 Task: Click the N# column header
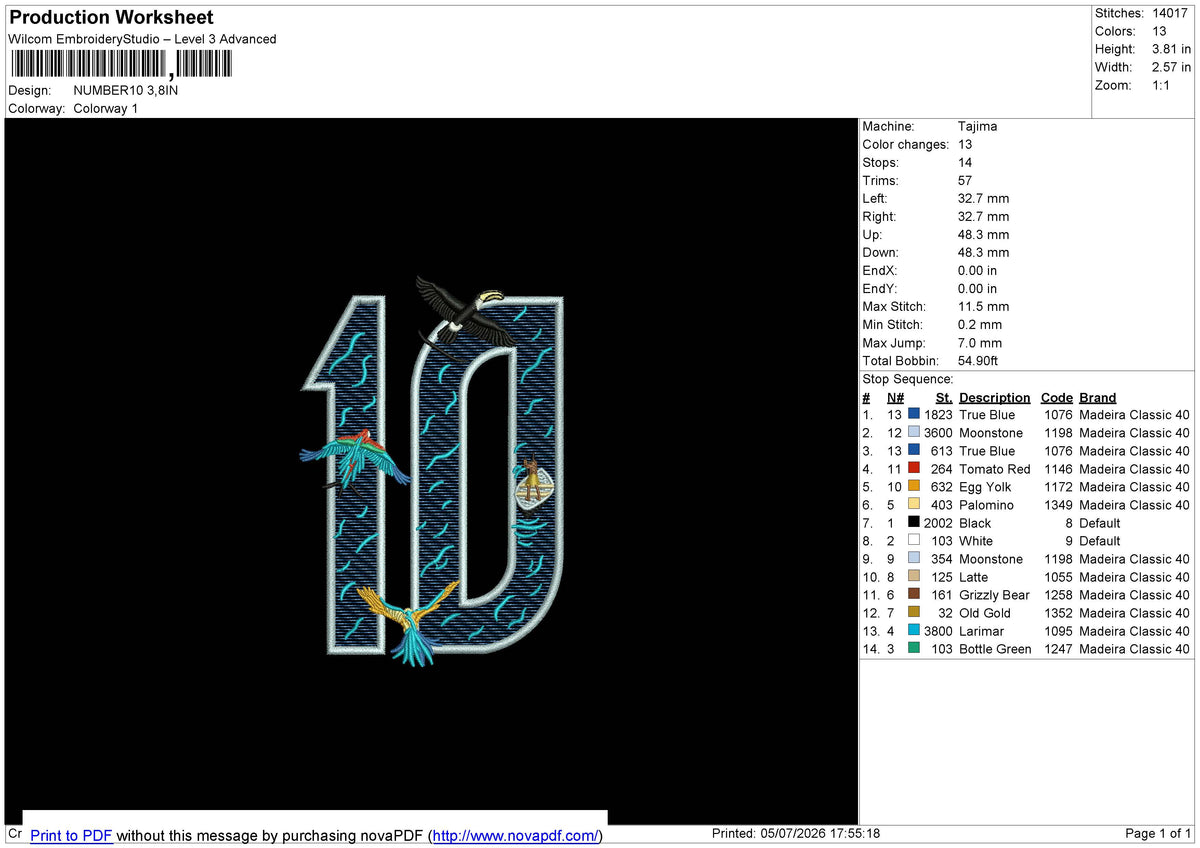(x=895, y=397)
